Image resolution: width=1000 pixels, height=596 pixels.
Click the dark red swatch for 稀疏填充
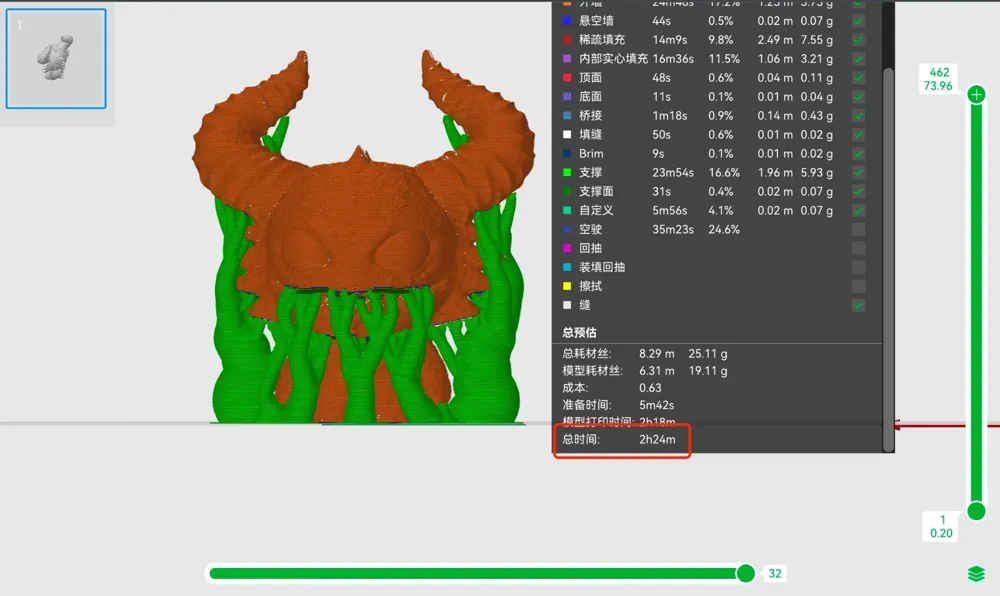pyautogui.click(x=567, y=40)
